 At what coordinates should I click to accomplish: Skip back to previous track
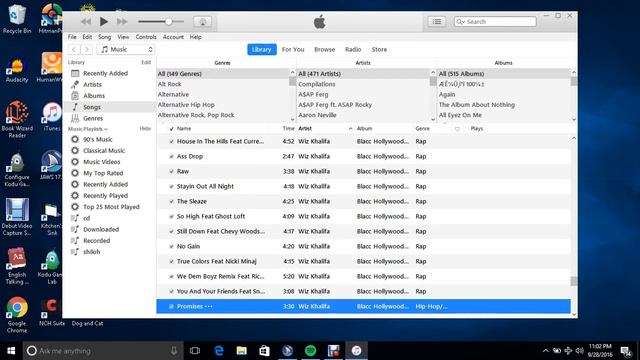tap(86, 22)
